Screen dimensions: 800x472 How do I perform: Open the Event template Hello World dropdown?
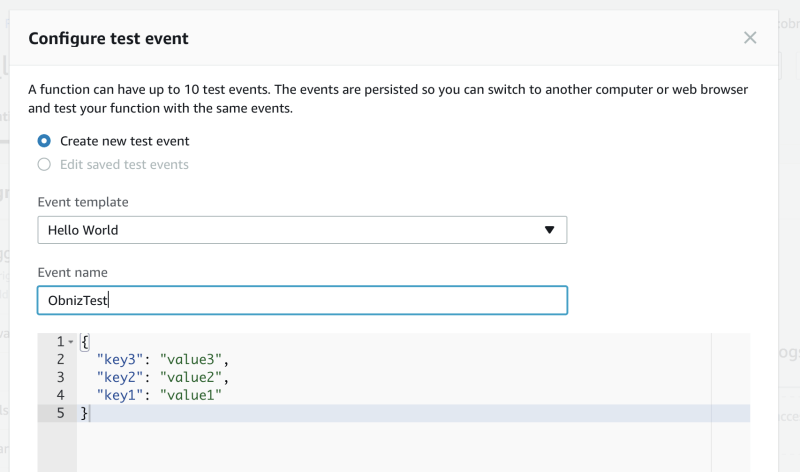click(x=302, y=230)
